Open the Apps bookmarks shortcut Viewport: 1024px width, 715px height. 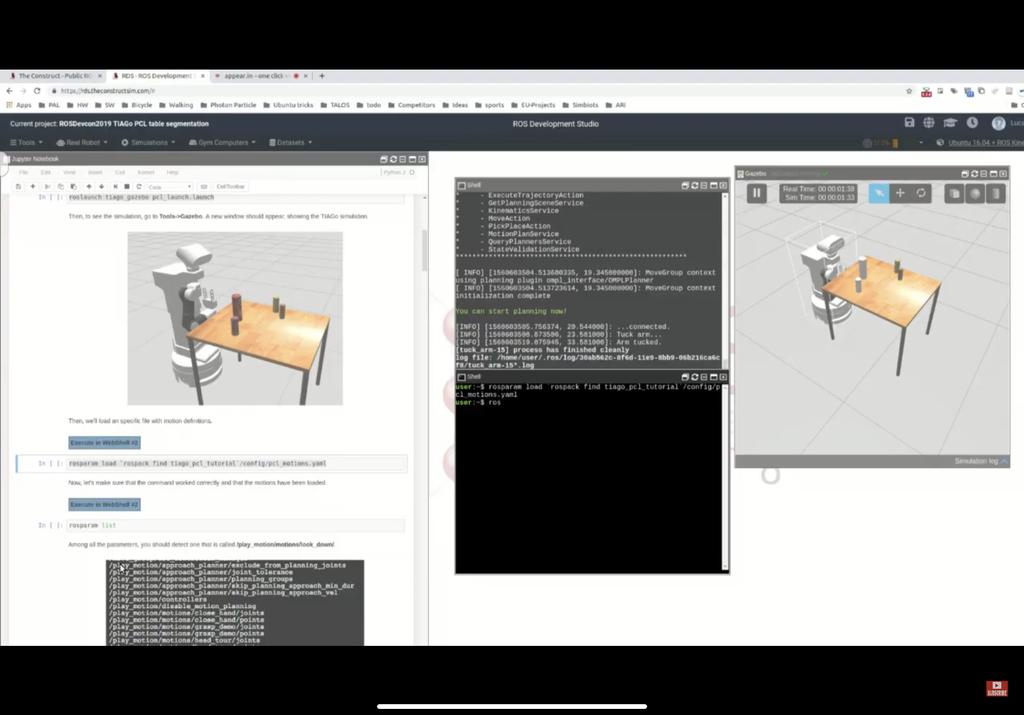click(x=19, y=105)
